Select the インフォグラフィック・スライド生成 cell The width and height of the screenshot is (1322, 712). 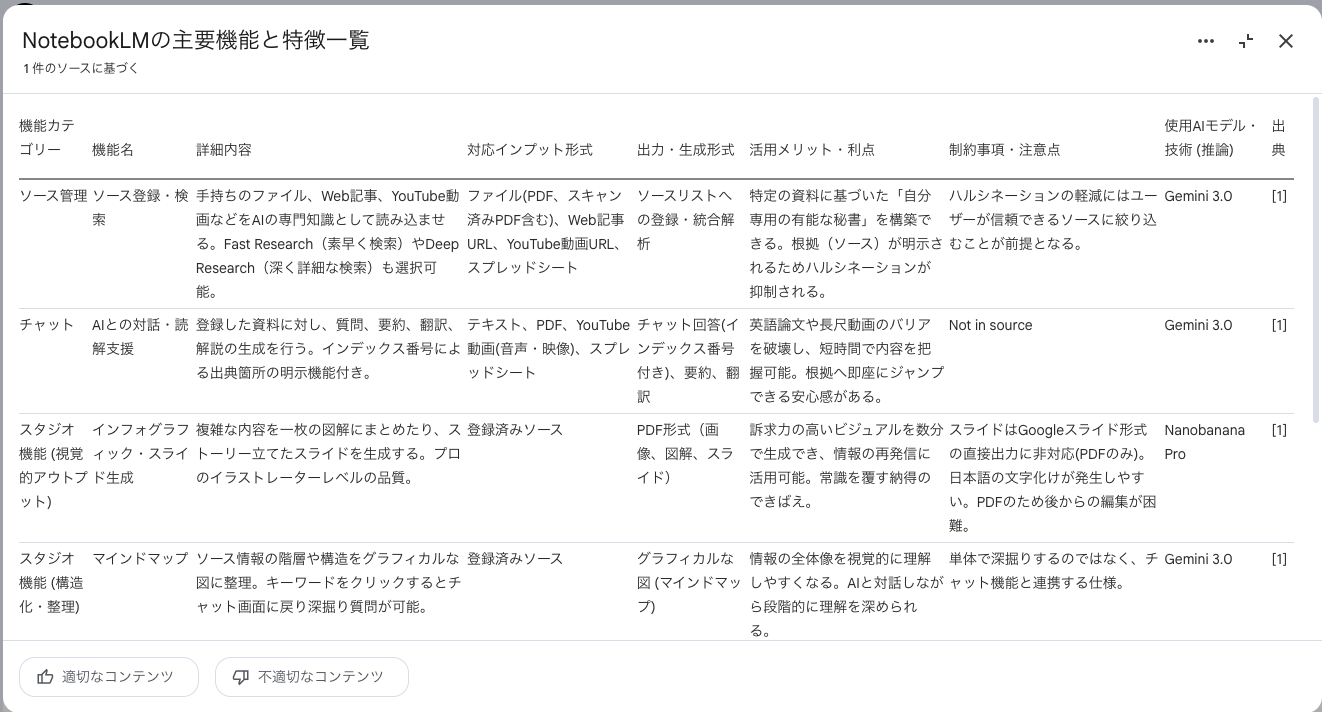[141, 454]
